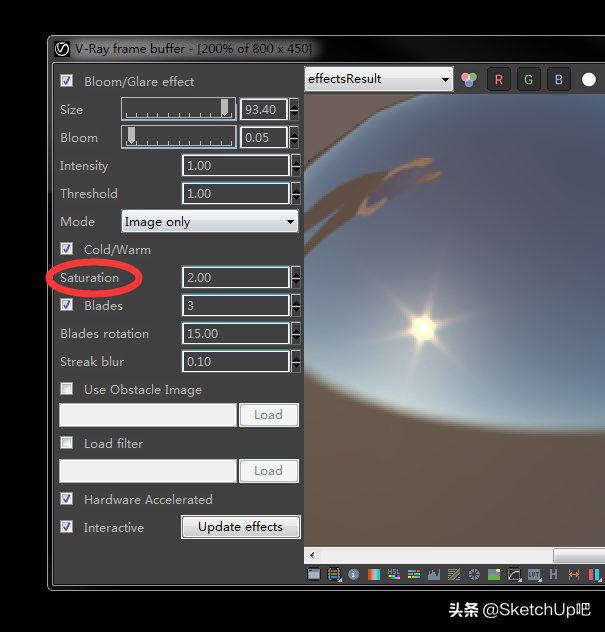The height and width of the screenshot is (632, 605).
Task: Toggle the white balance gradient icon
Action: click(374, 574)
